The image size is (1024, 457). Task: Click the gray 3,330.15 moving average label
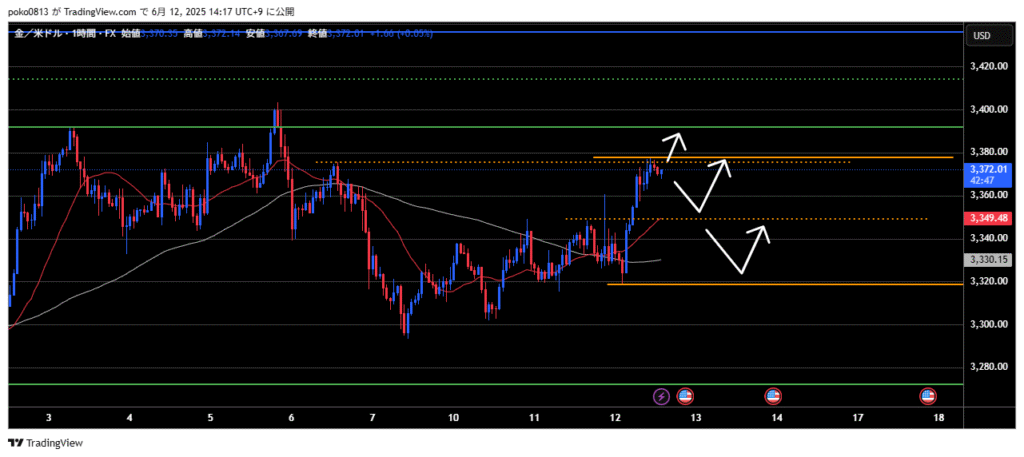point(987,260)
